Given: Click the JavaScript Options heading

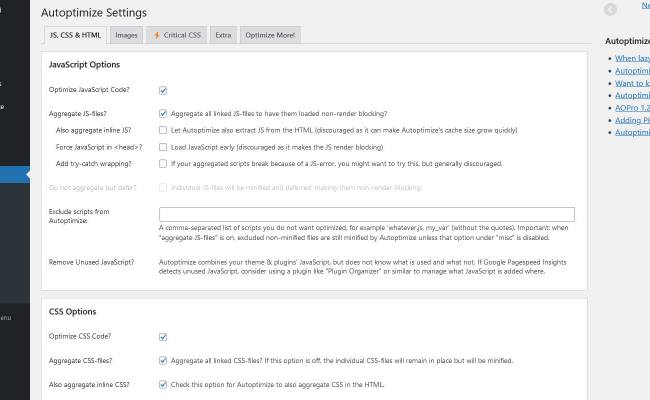Looking at the screenshot, I should 84,65.
